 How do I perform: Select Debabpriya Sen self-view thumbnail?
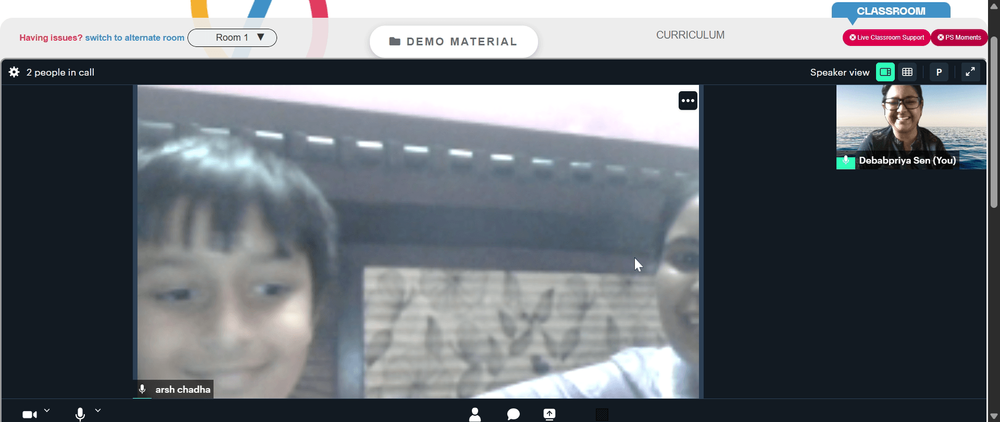point(911,126)
